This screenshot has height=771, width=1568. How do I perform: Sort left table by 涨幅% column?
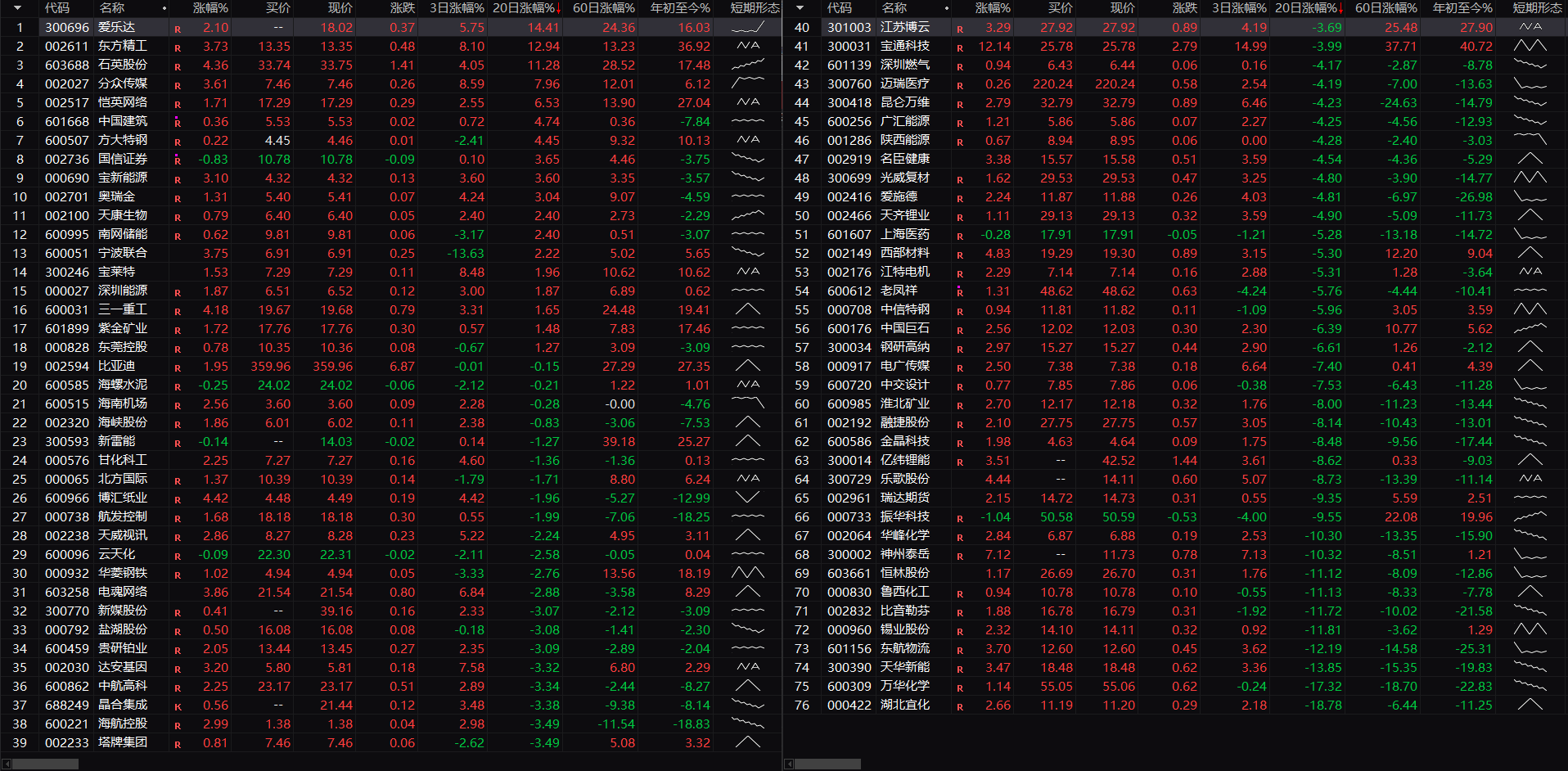pyautogui.click(x=210, y=8)
